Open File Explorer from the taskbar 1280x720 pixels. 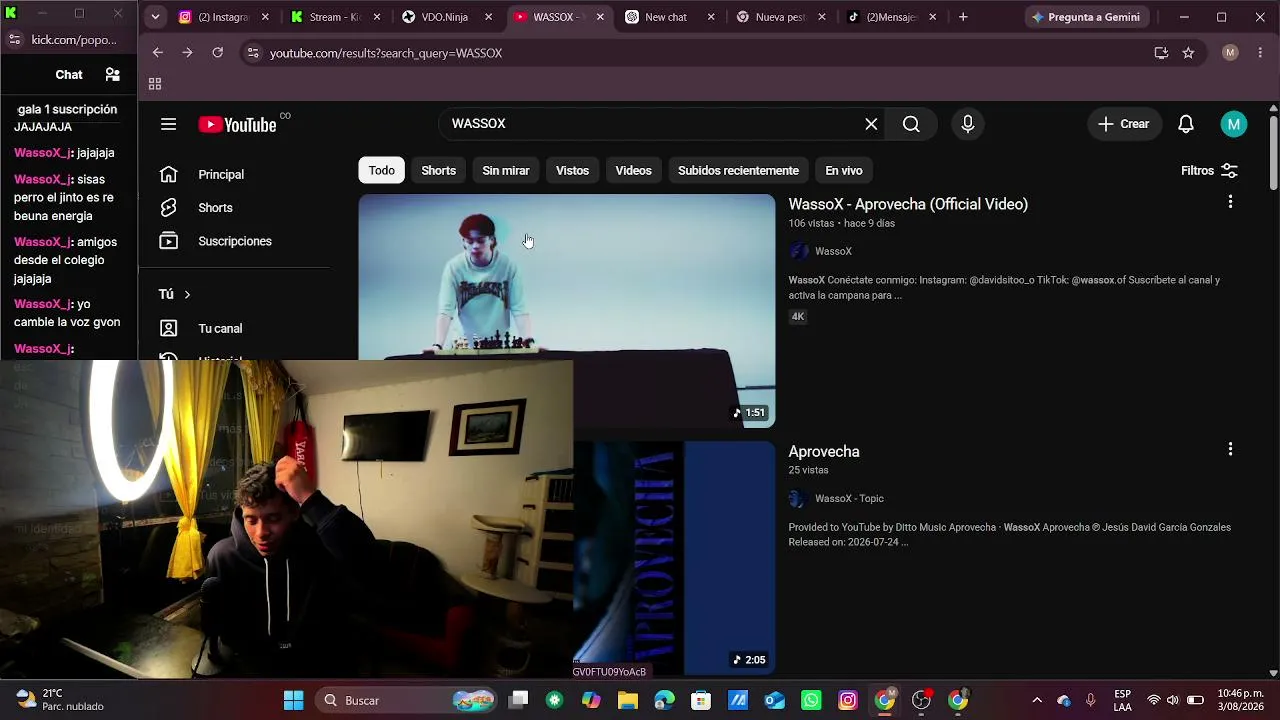(628, 700)
